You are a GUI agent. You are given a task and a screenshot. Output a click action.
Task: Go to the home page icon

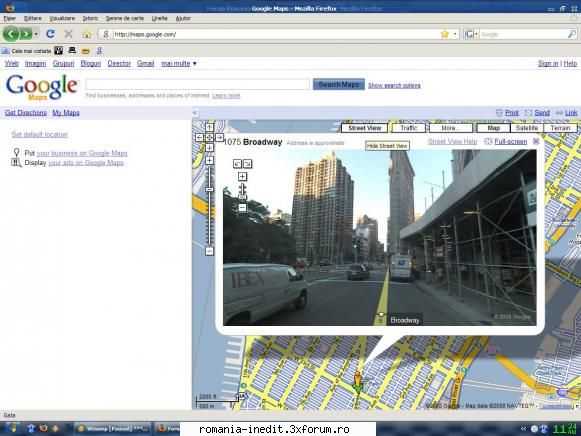(87, 34)
